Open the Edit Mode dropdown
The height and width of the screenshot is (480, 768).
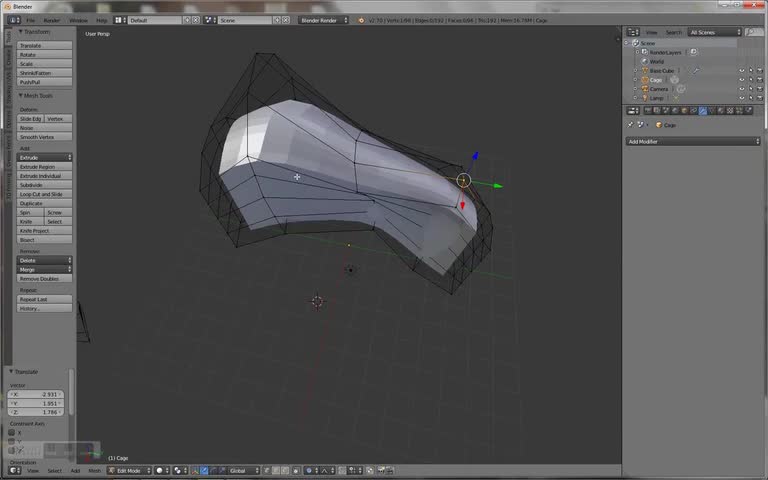[129, 470]
